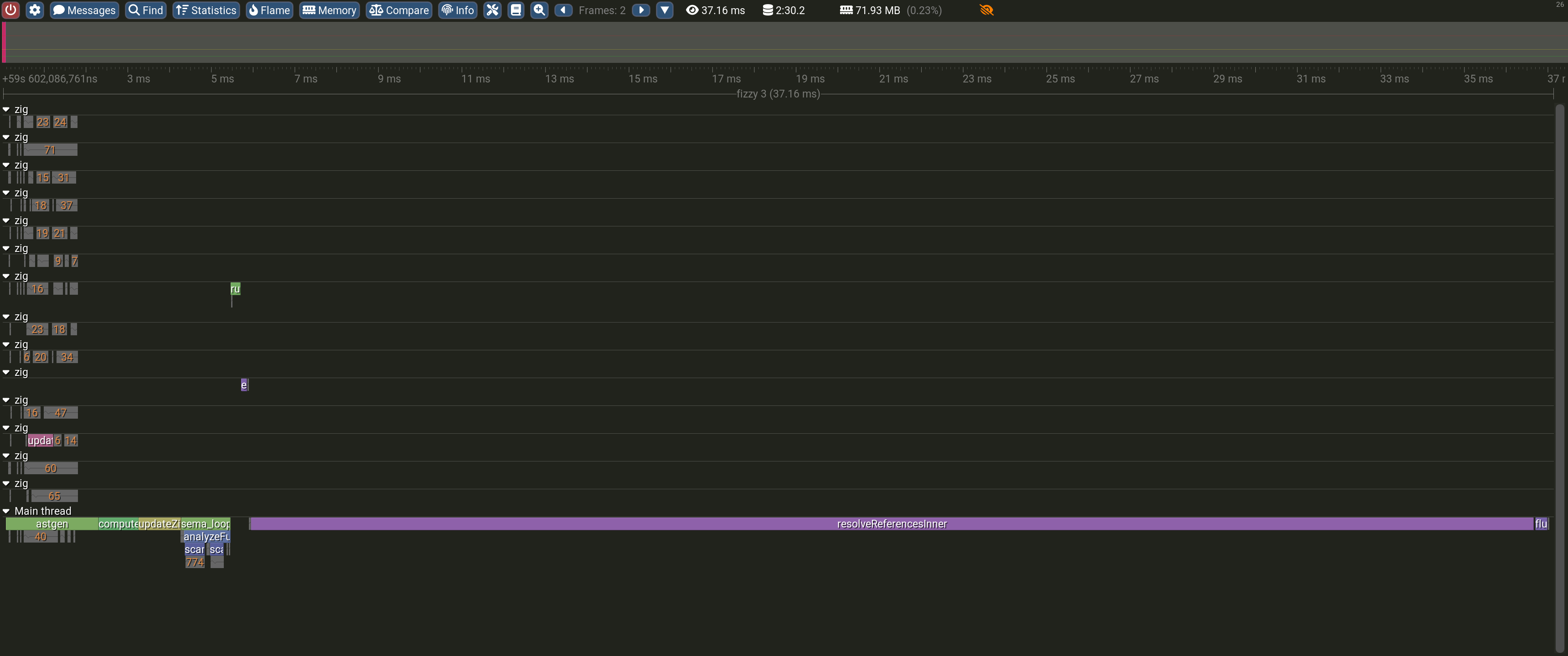
Task: Select collapsed zones block labeled 71
Action: (51, 150)
